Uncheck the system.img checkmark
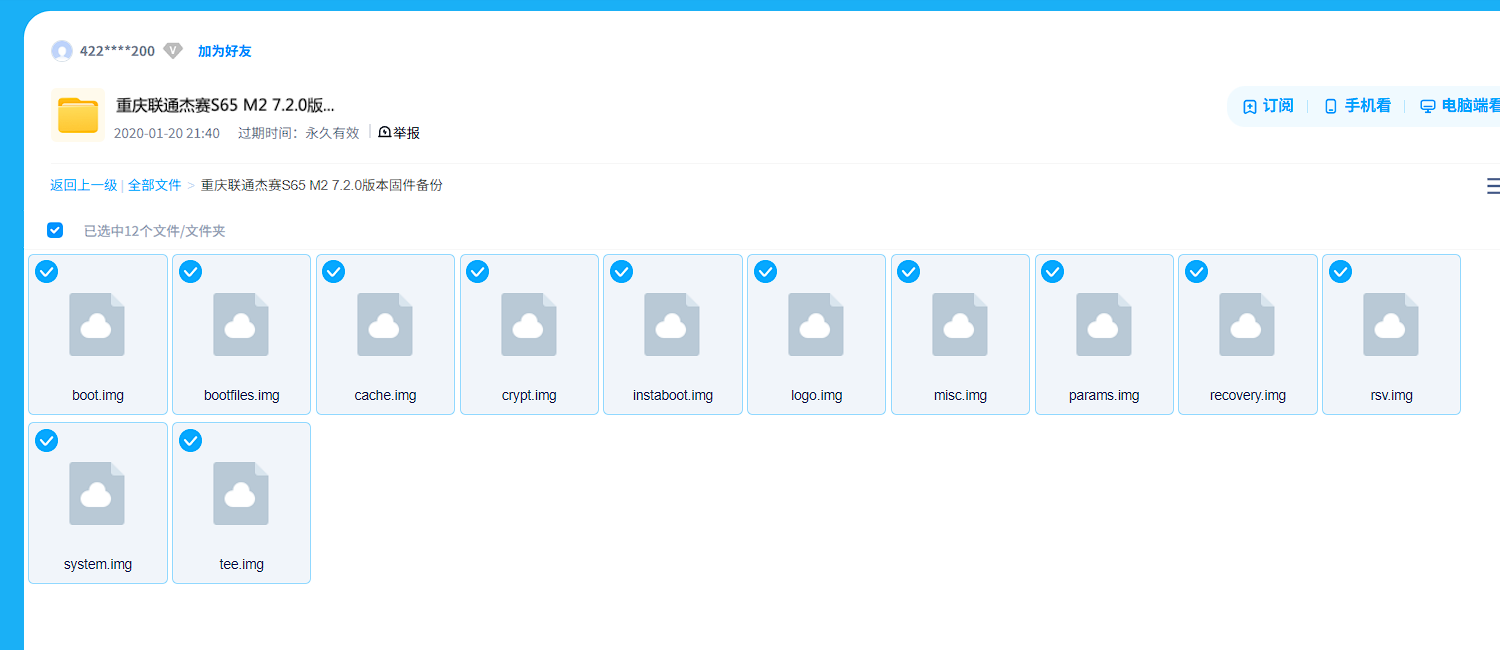 [46, 440]
